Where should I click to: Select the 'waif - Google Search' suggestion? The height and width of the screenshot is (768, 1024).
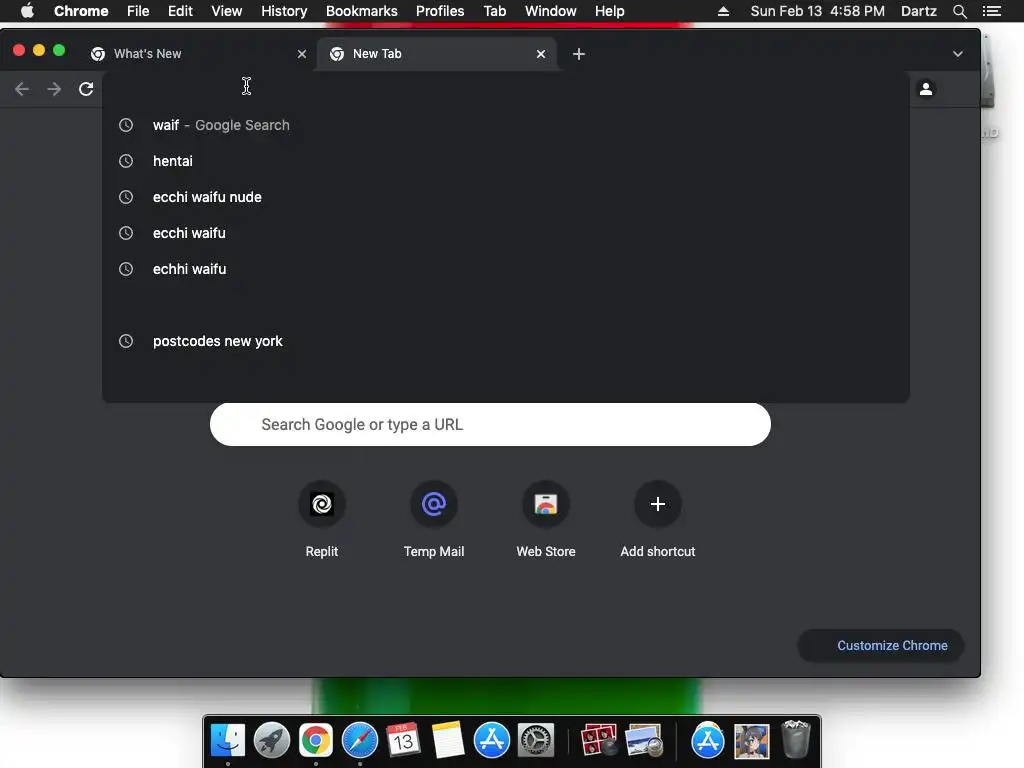pyautogui.click(x=505, y=125)
